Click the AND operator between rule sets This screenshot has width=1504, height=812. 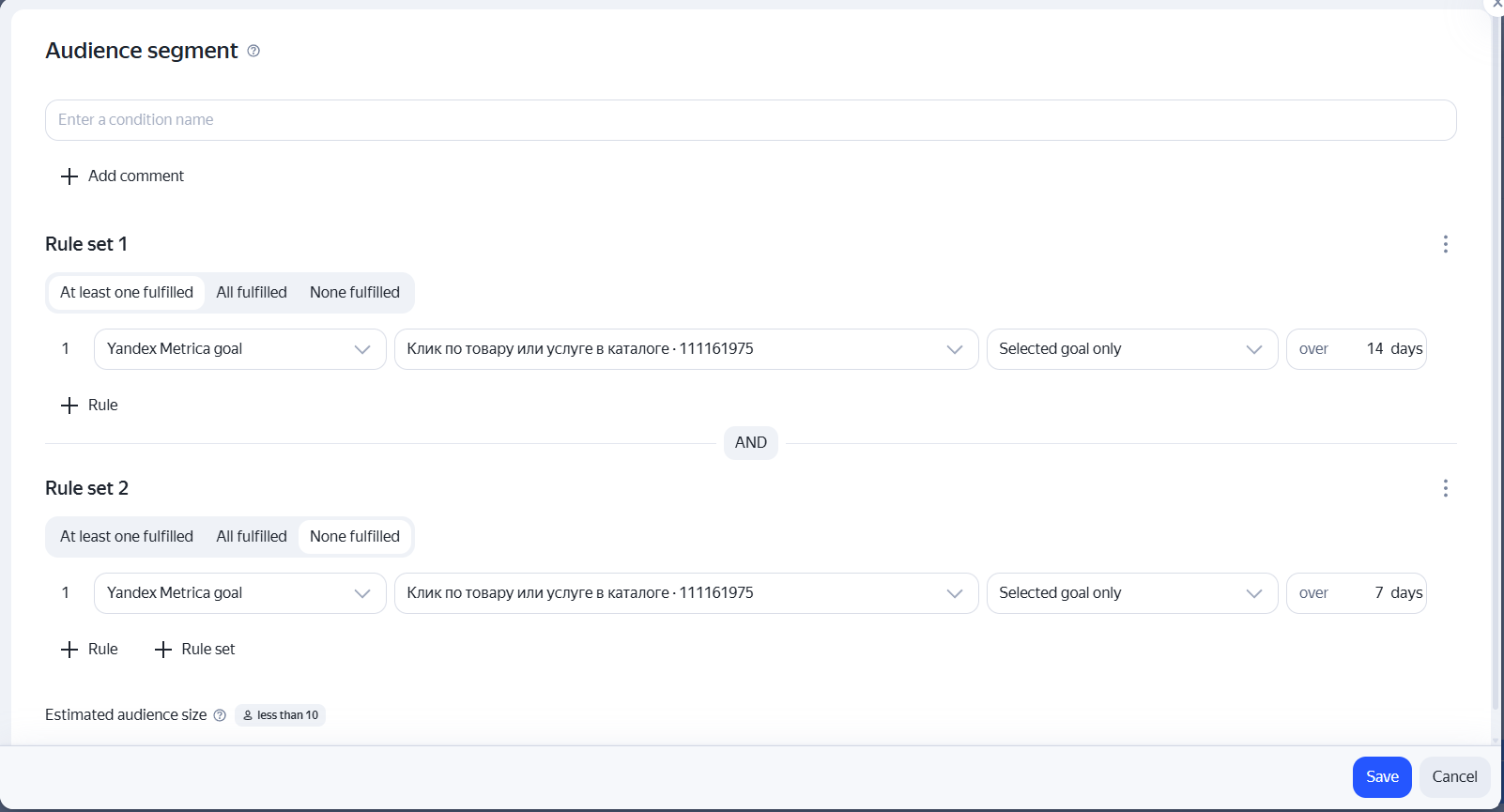click(751, 443)
